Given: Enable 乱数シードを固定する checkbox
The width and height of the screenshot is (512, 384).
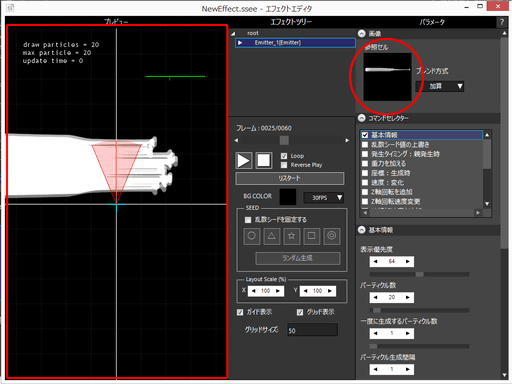Looking at the screenshot, I should click(x=248, y=220).
